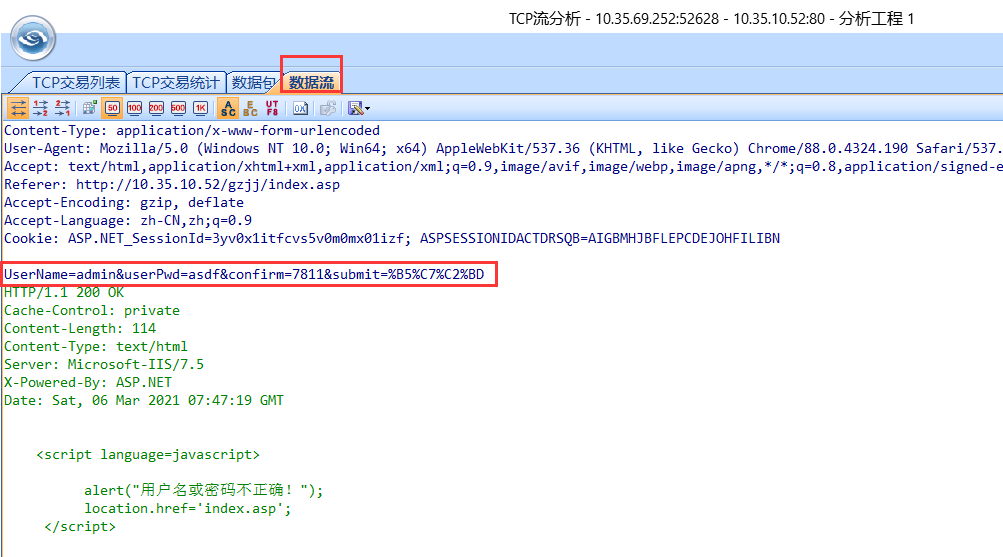Click the save data stream icon

click(355, 108)
